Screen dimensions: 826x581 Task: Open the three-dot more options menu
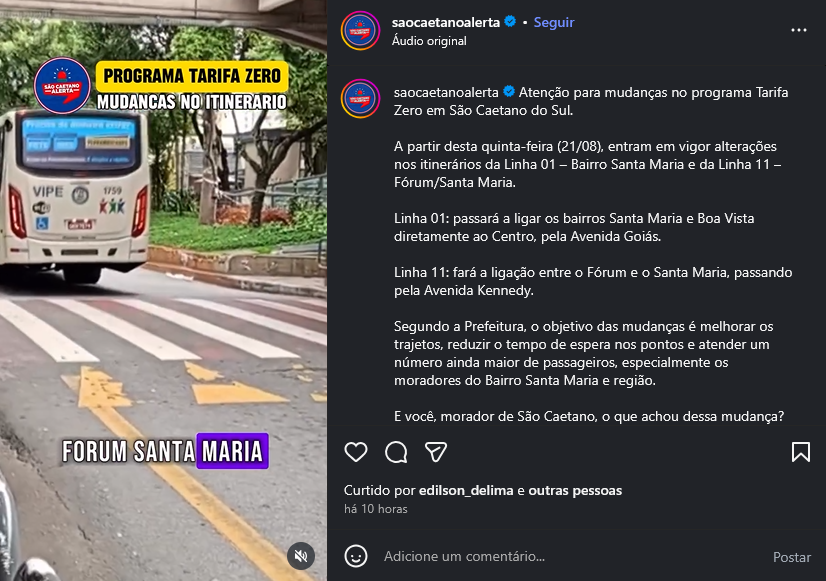coord(799,30)
